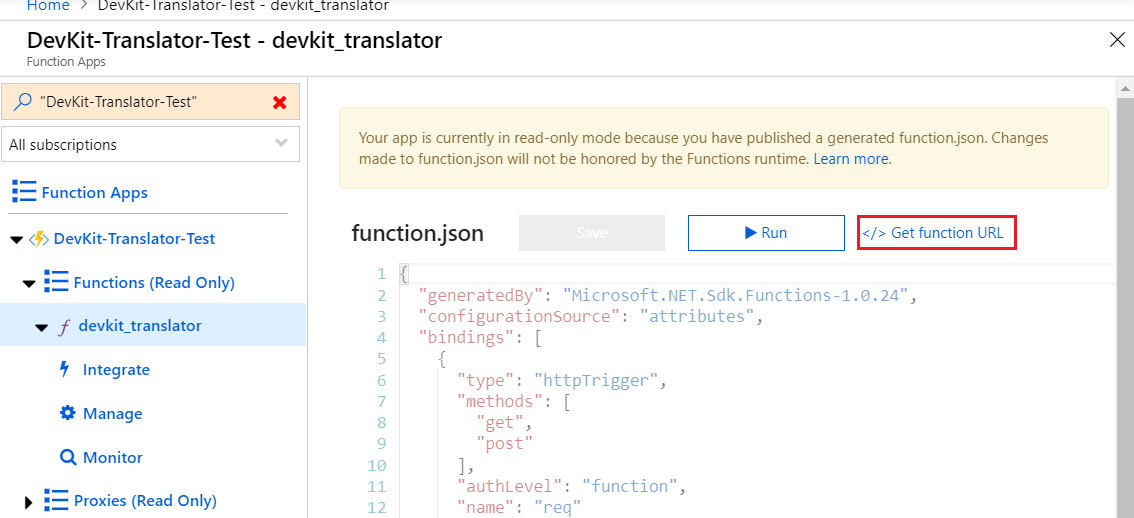Select Proxies (Read Only) tree item

coord(145,501)
